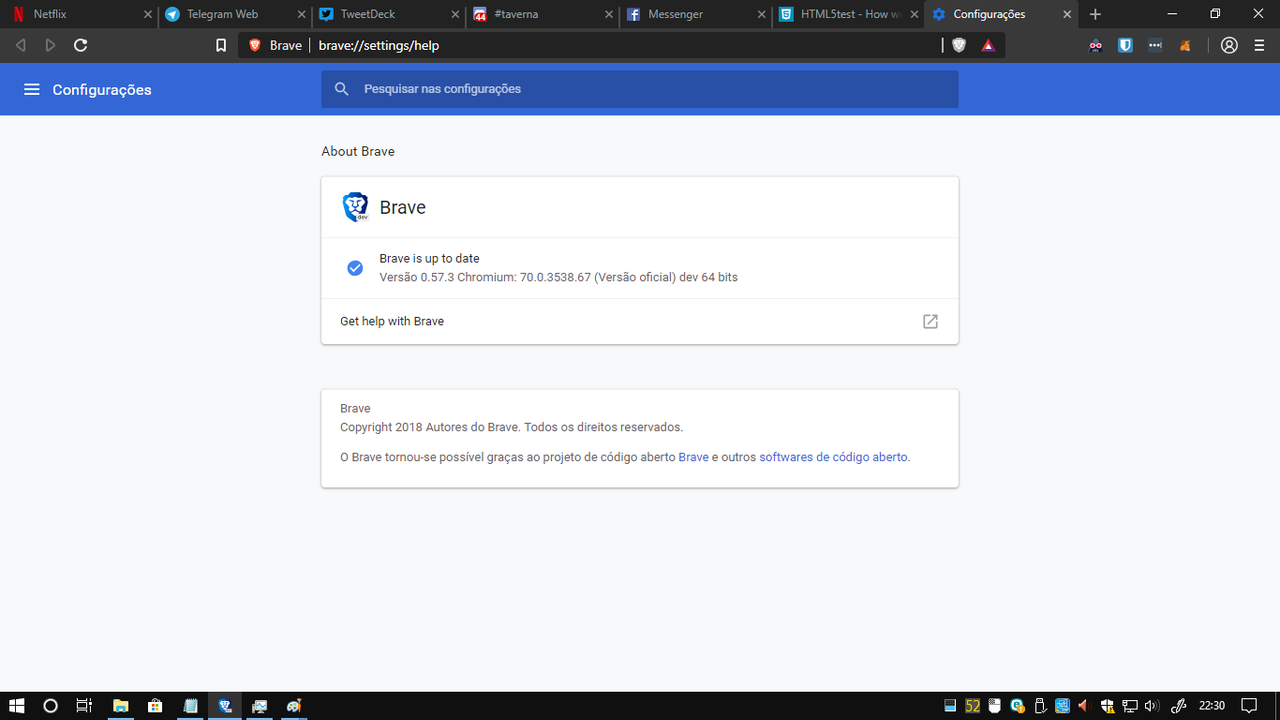Open the MetaMask fox extension
This screenshot has height=720, width=1280.
[x=1185, y=45]
